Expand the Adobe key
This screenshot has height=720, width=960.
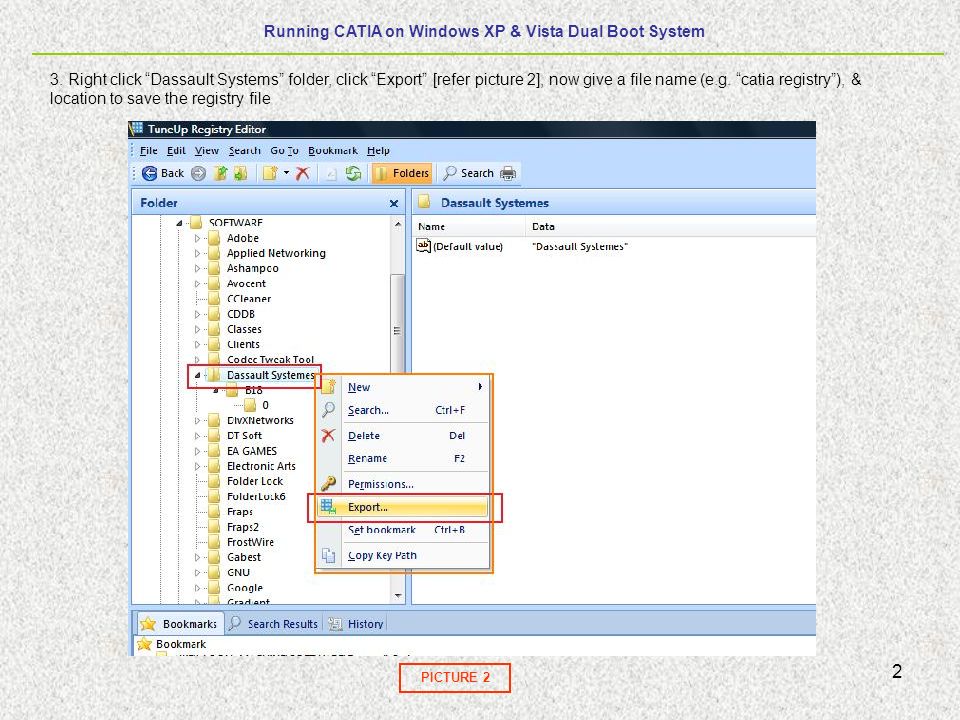click(x=197, y=238)
